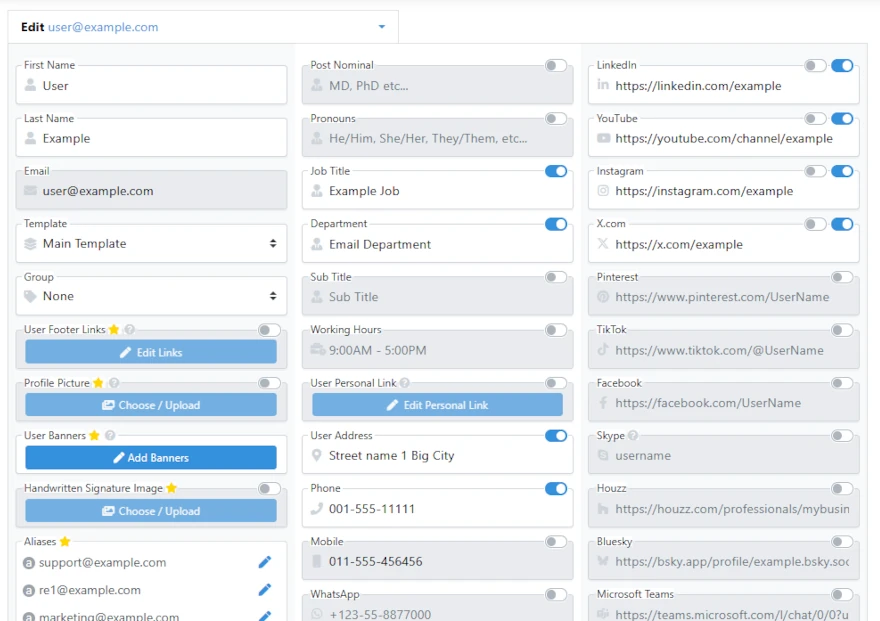Click the help icon next to User Footer Links
Viewport: 880px width, 621px height.
coord(130,330)
